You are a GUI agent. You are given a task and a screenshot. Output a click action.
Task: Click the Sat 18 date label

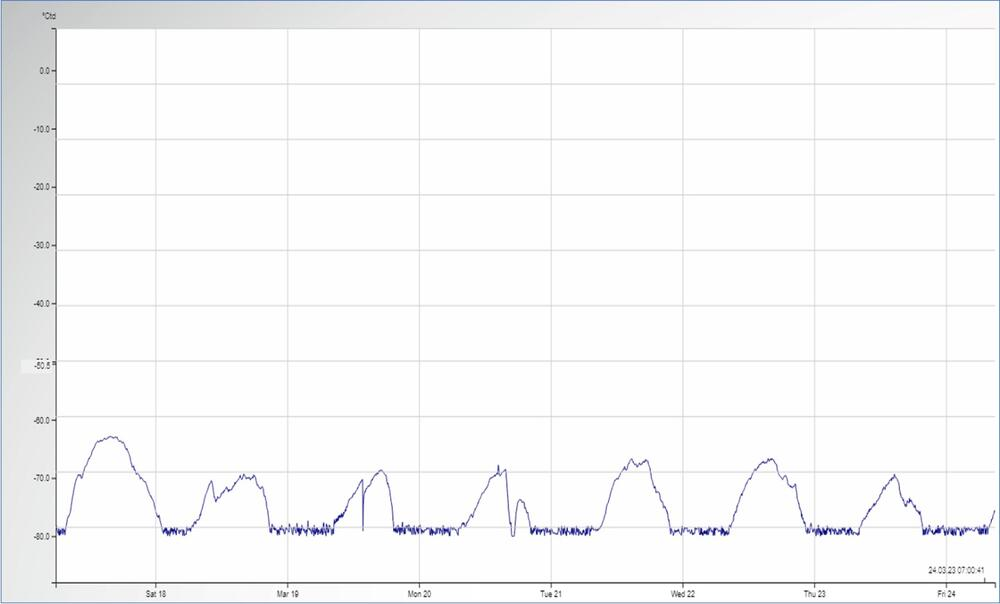155,594
